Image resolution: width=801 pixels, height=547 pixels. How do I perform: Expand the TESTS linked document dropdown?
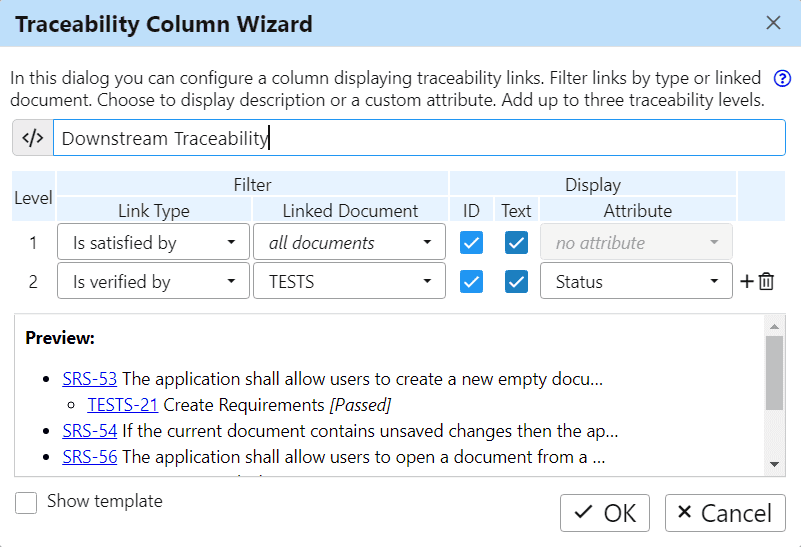point(349,282)
